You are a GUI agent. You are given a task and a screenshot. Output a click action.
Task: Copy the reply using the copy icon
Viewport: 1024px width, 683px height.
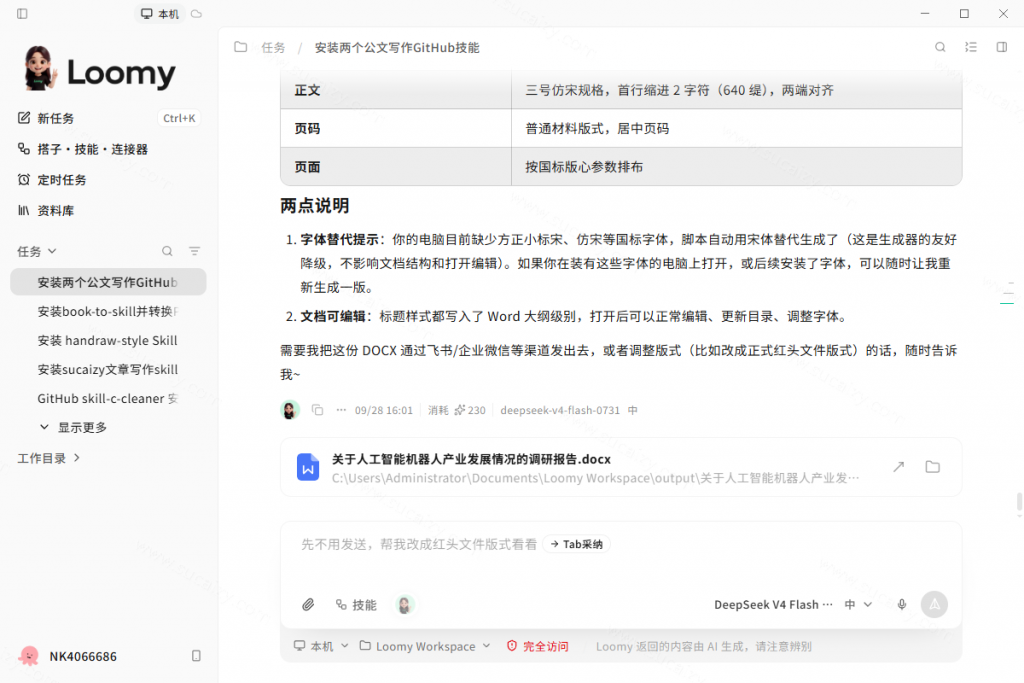317,410
